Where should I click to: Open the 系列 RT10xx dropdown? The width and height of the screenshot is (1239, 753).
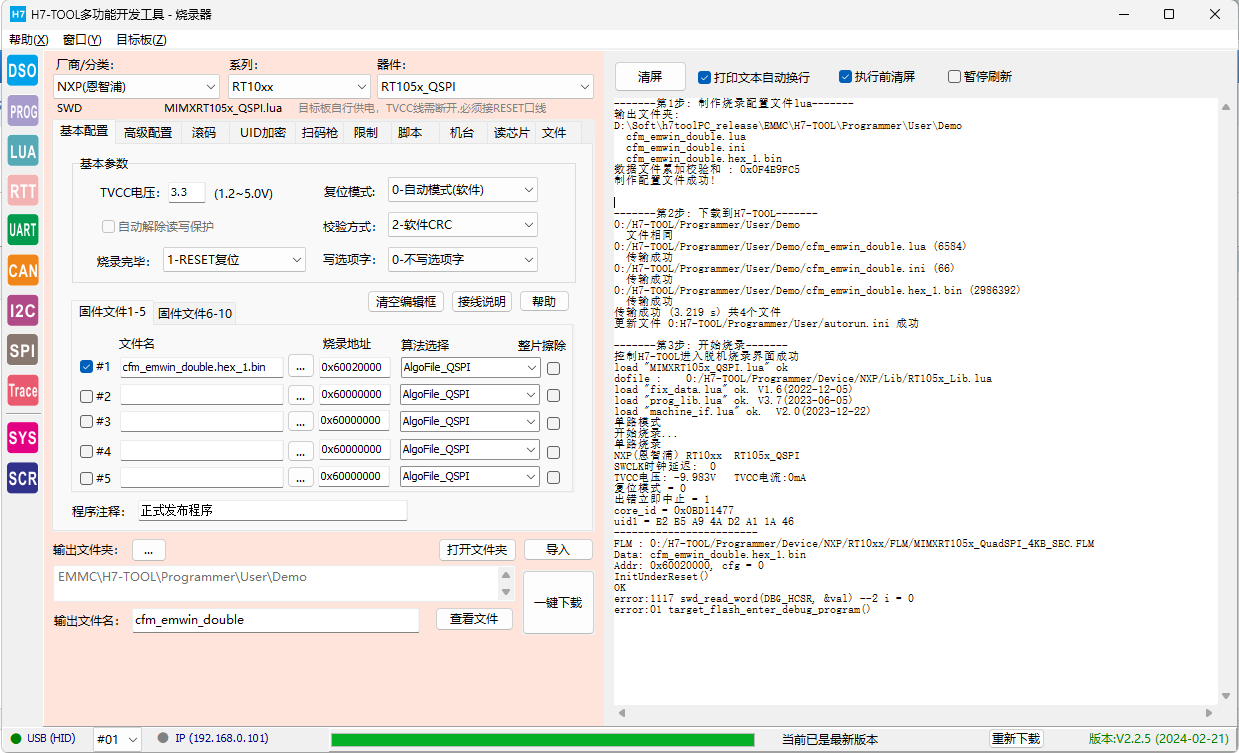tap(297, 87)
